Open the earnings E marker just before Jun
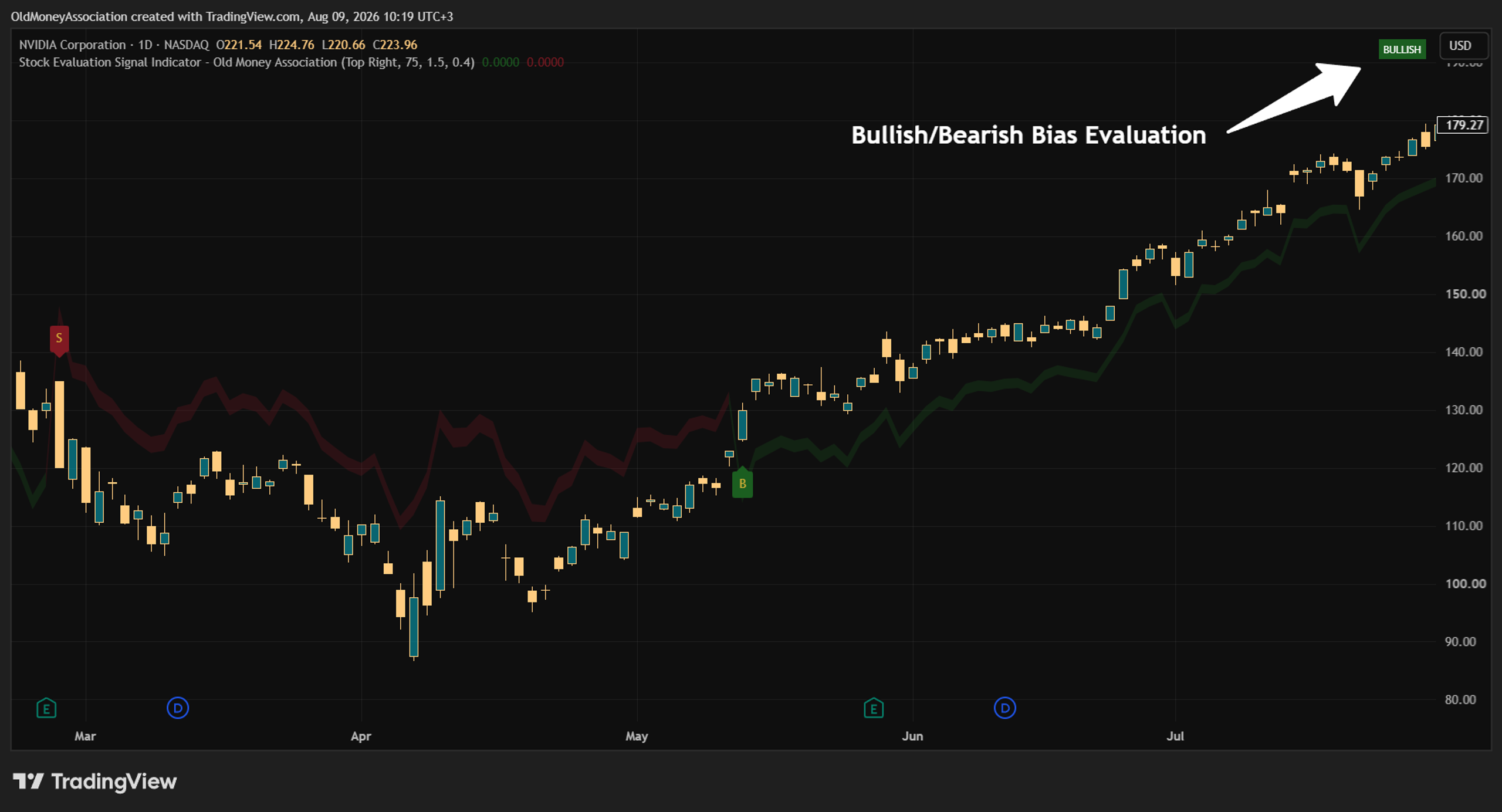1502x812 pixels. point(874,708)
